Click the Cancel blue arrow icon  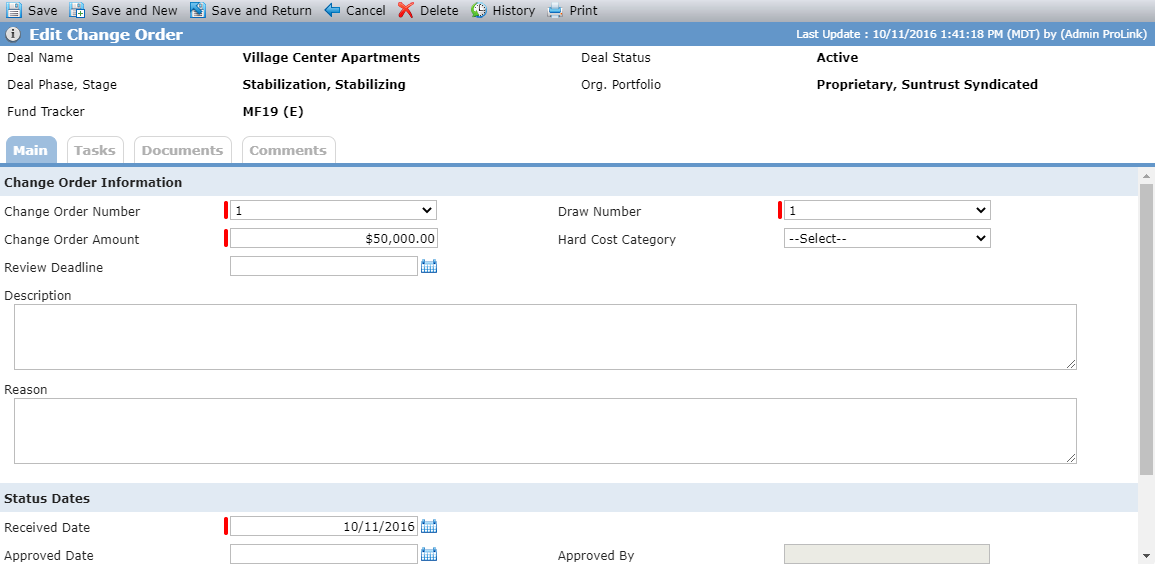pyautogui.click(x=332, y=10)
